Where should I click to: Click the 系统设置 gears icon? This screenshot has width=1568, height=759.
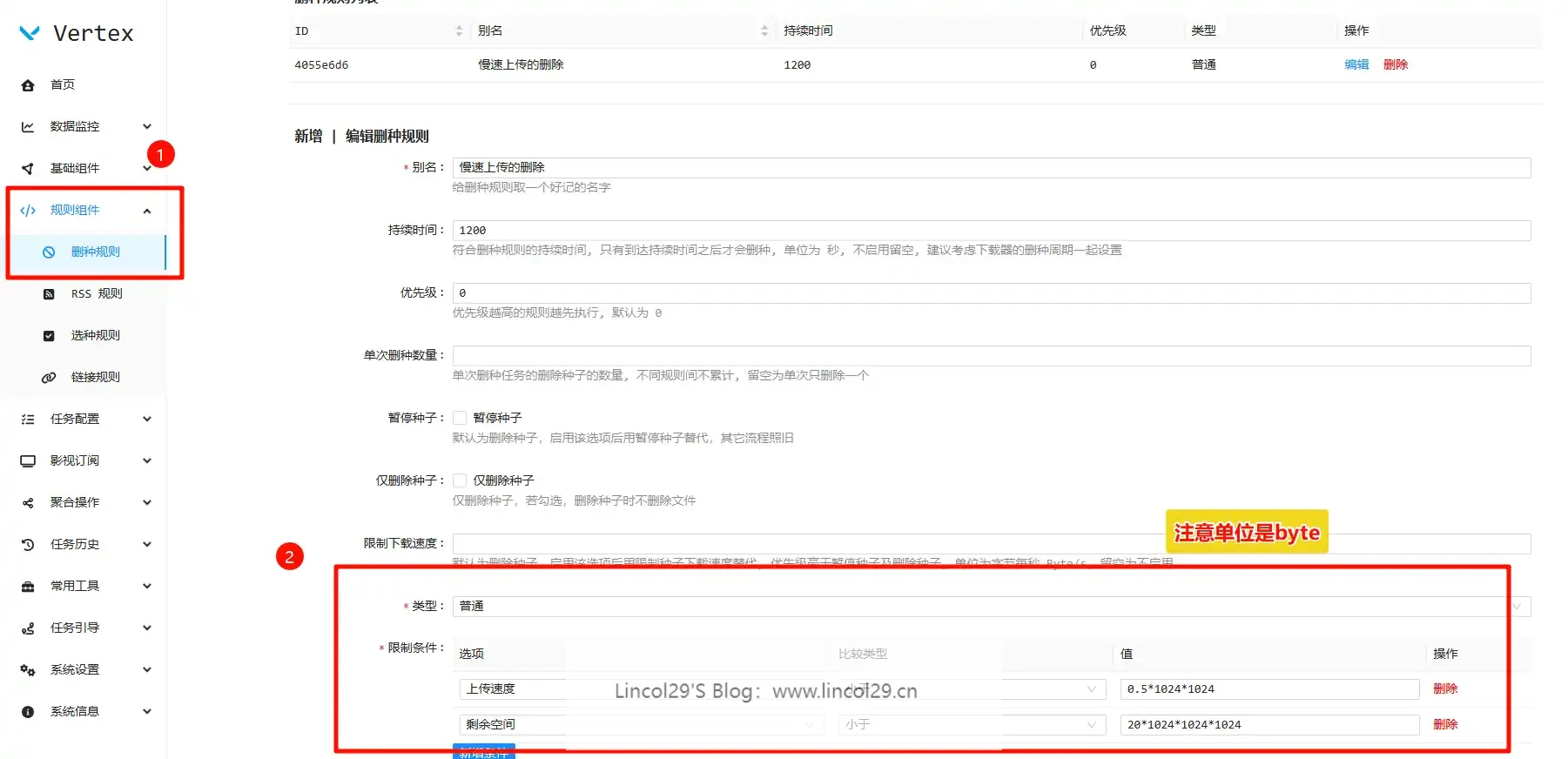pyautogui.click(x=28, y=670)
